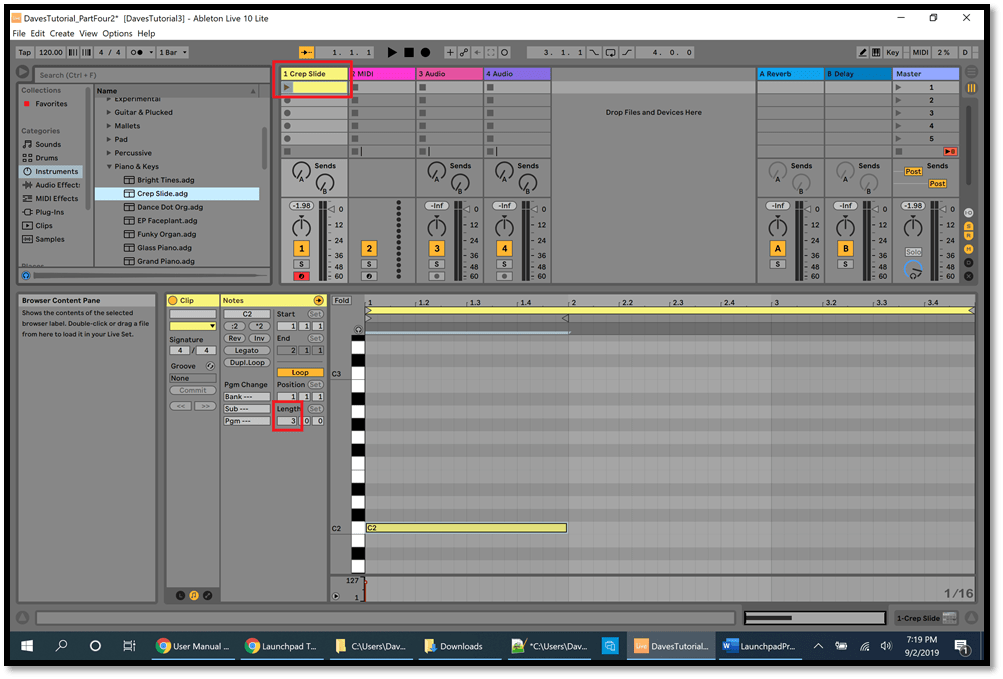
Task: Toggle the MIDI Arrangement Overdub plus button
Action: (450, 52)
